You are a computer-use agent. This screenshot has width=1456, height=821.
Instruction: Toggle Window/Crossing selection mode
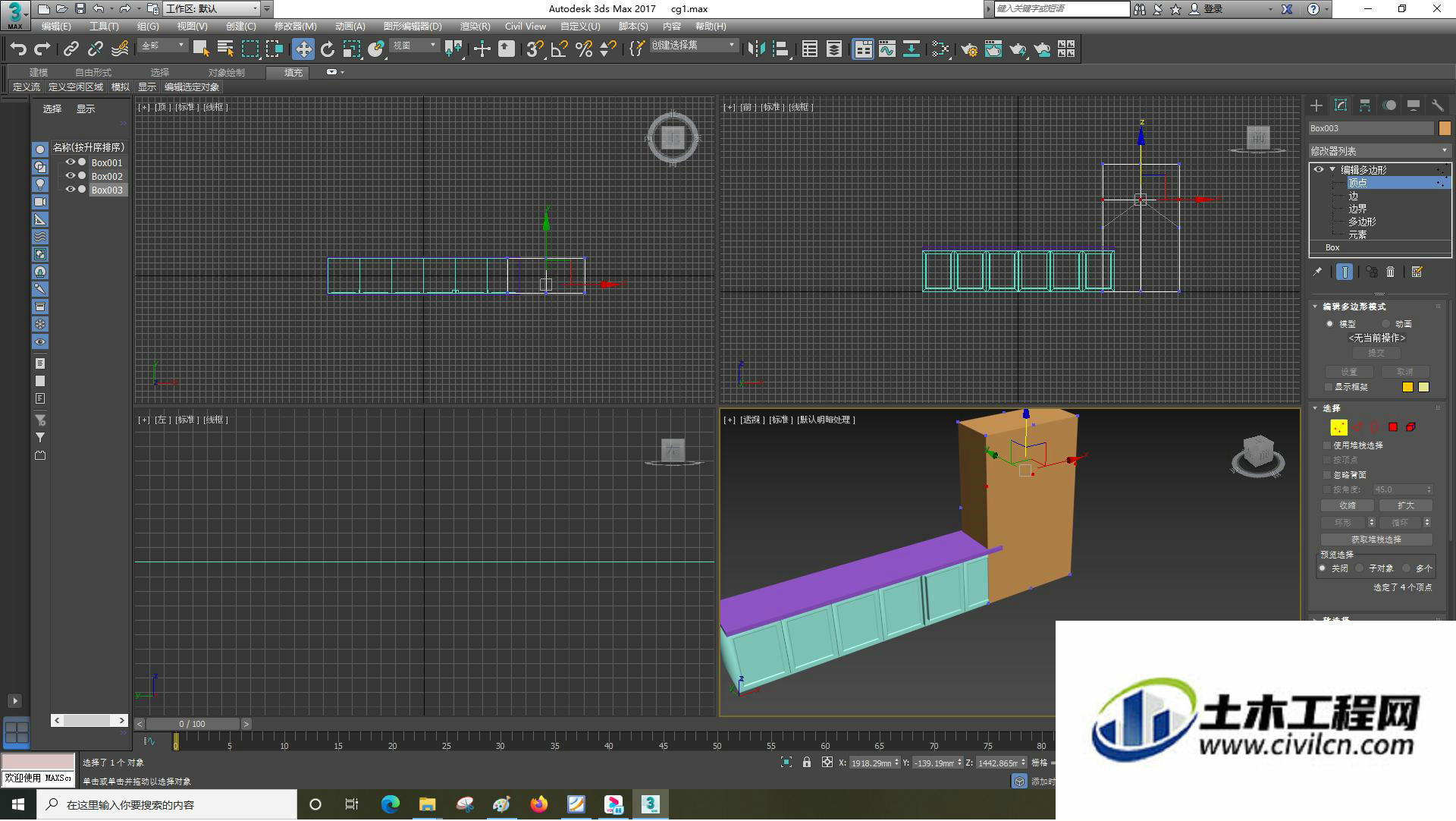274,49
